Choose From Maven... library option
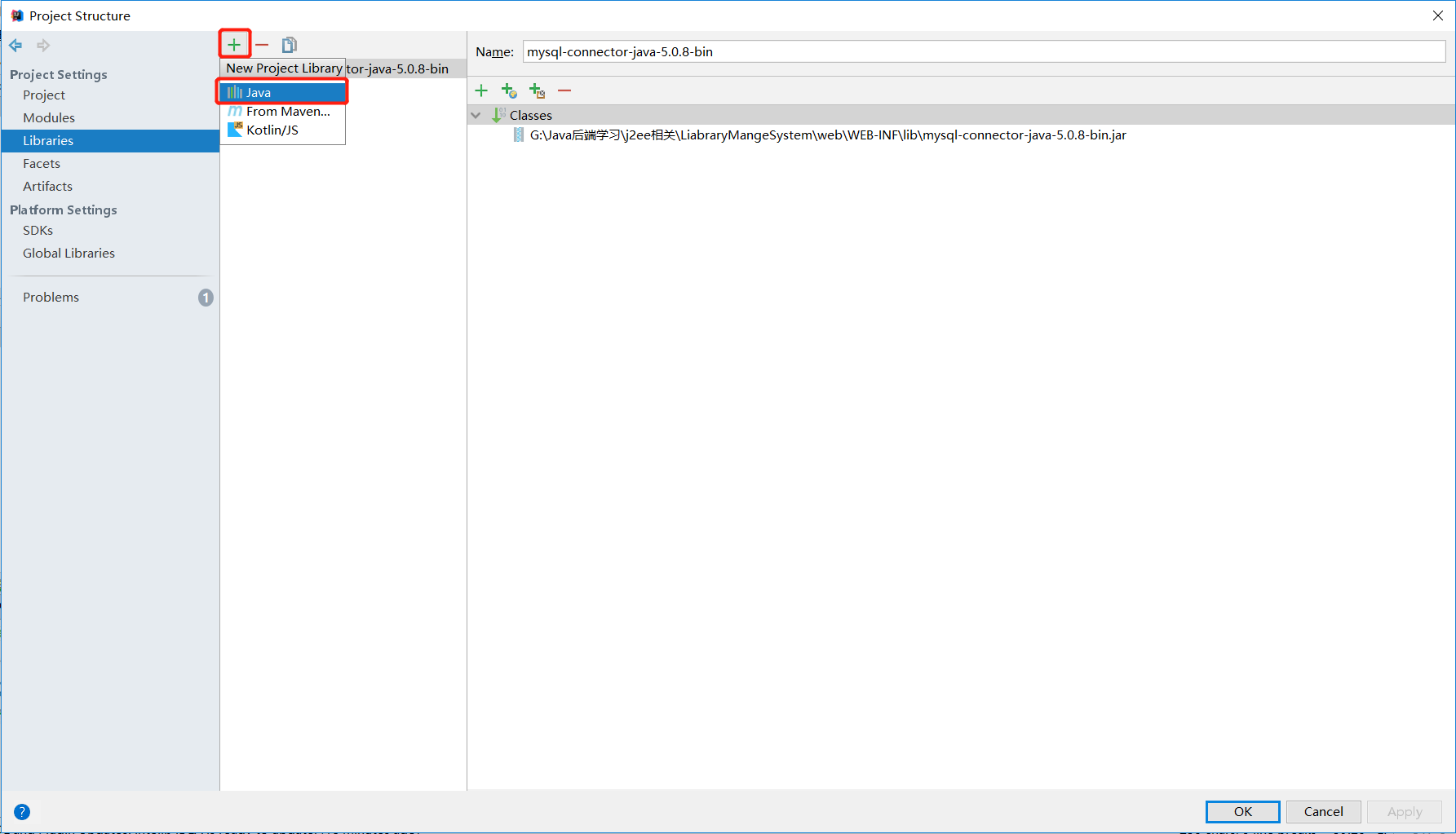 click(x=282, y=111)
